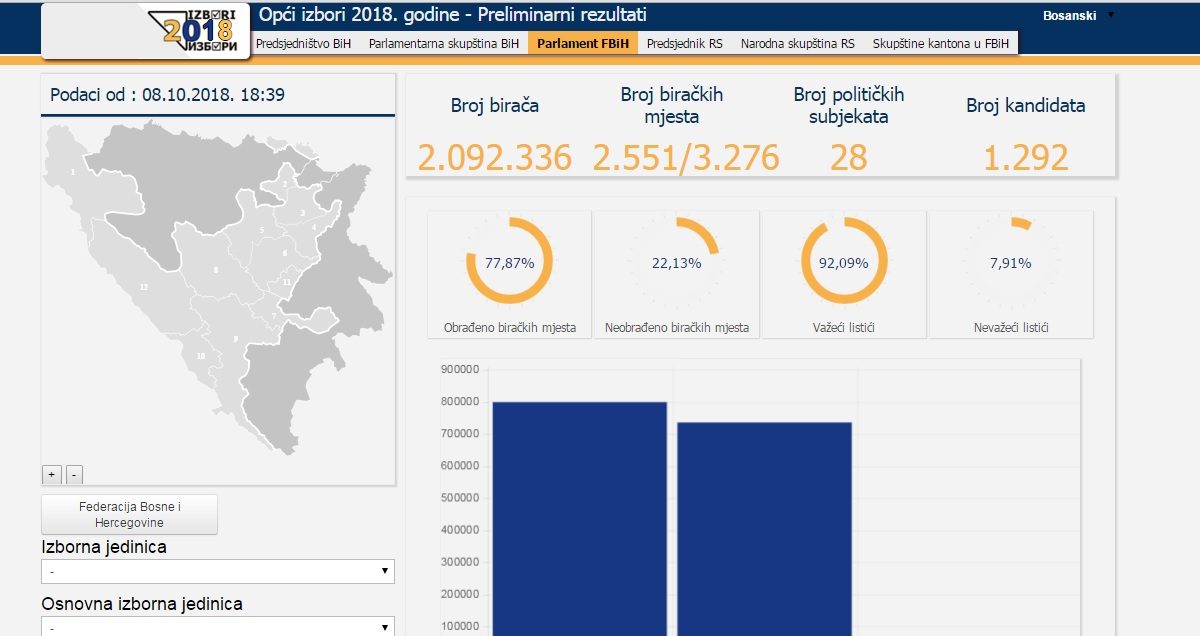Click the Obrađeno biračkih mjesta label
This screenshot has height=636, width=1200.
click(x=509, y=328)
